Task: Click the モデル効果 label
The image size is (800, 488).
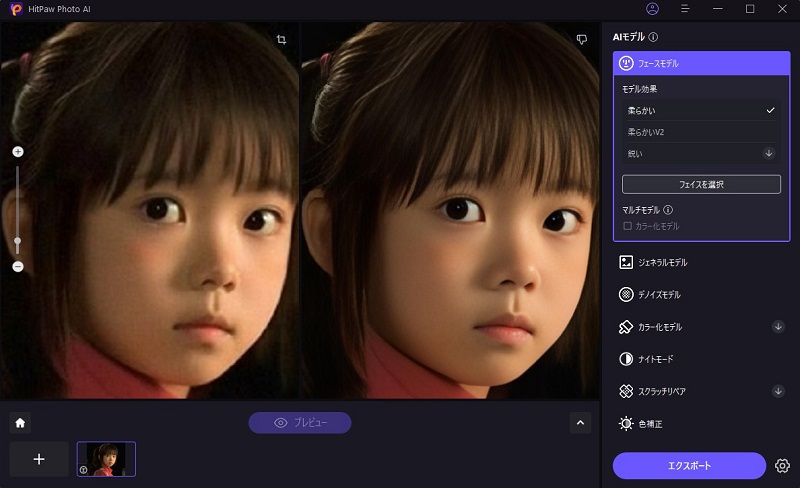Action: point(639,89)
